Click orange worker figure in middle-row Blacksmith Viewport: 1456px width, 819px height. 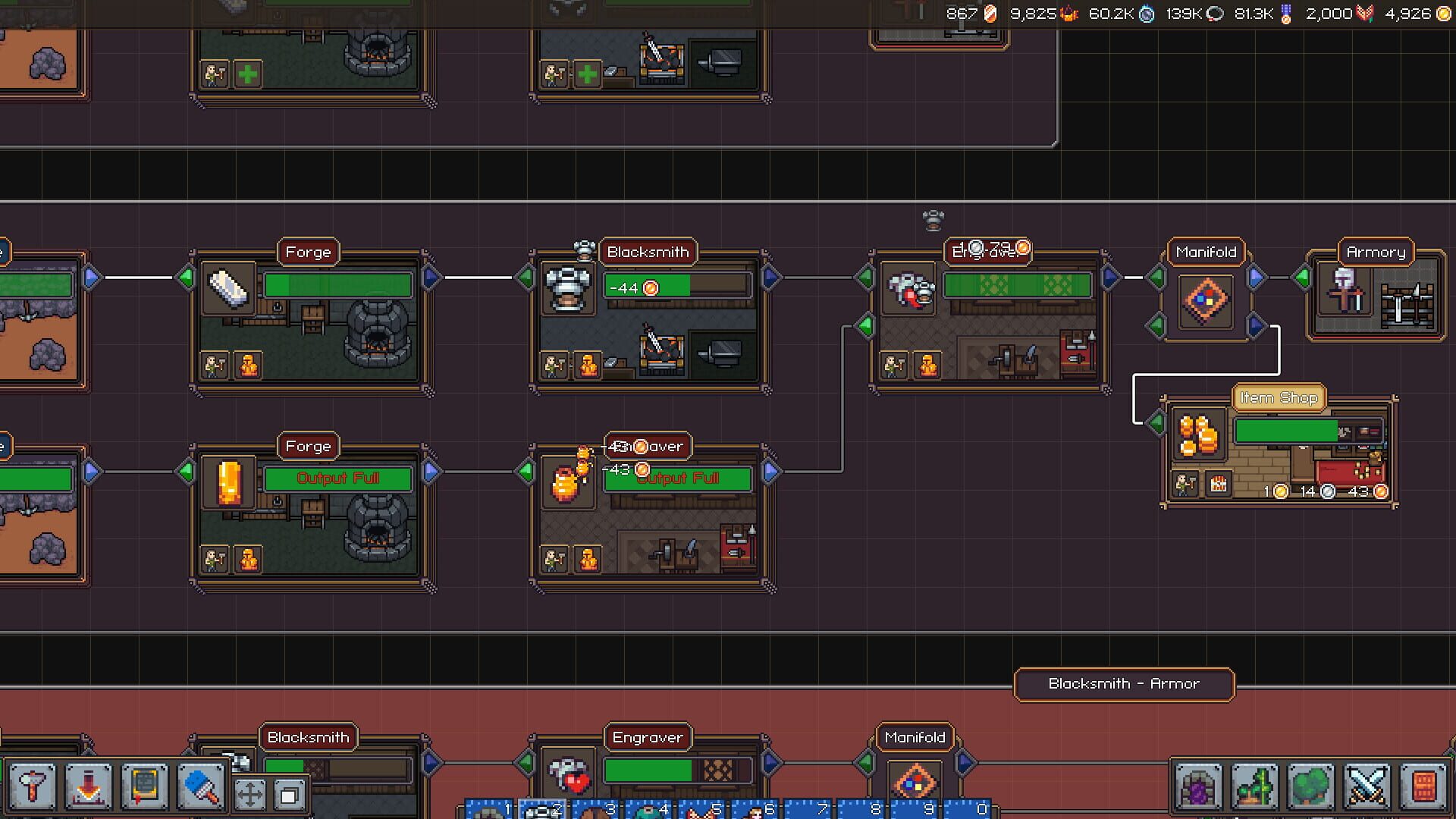pos(588,366)
